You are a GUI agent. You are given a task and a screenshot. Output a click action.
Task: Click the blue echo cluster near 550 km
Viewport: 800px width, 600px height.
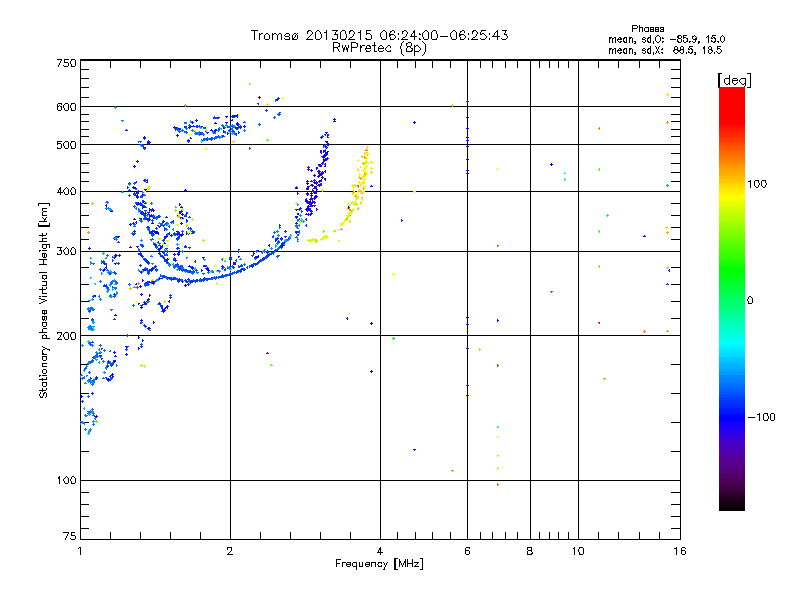[x=210, y=129]
